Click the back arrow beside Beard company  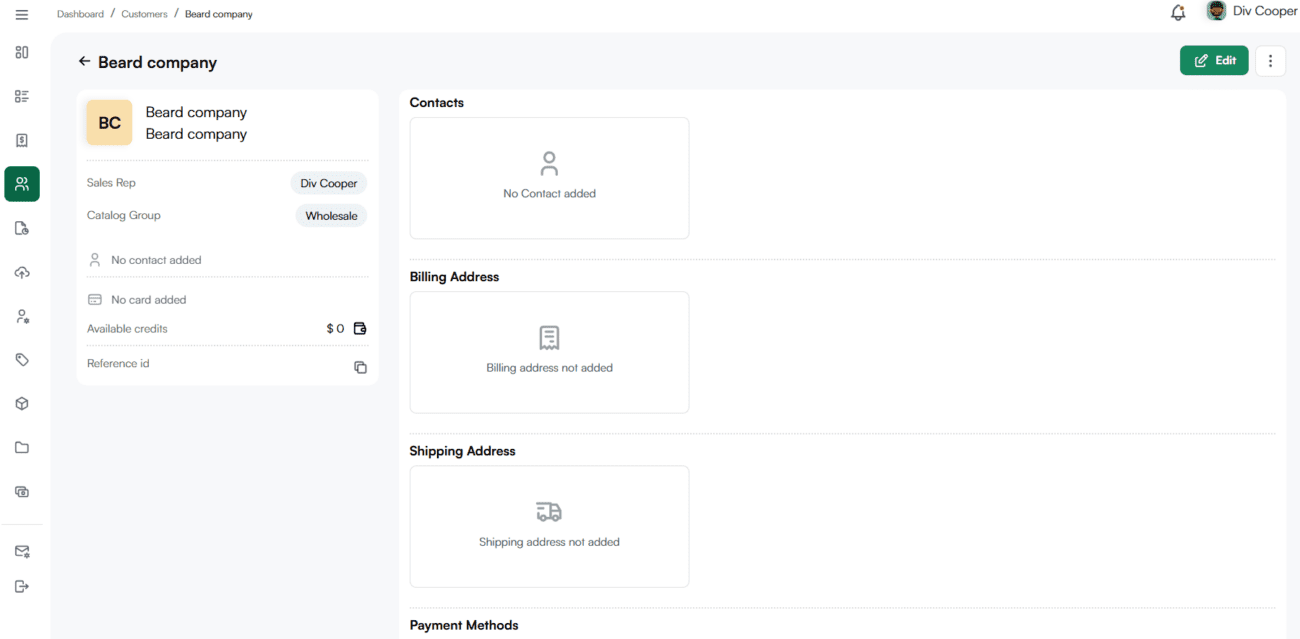84,62
